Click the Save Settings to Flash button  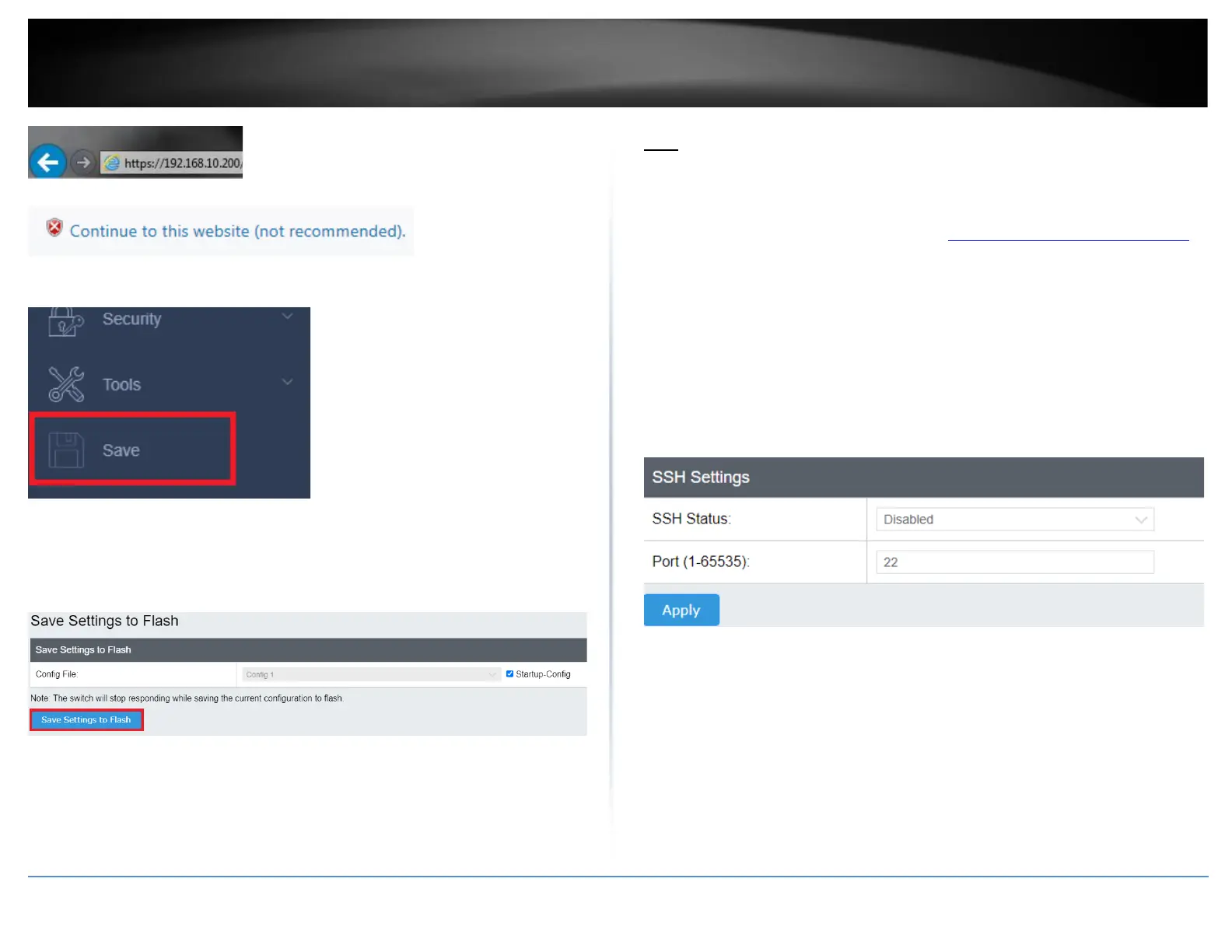(86, 719)
